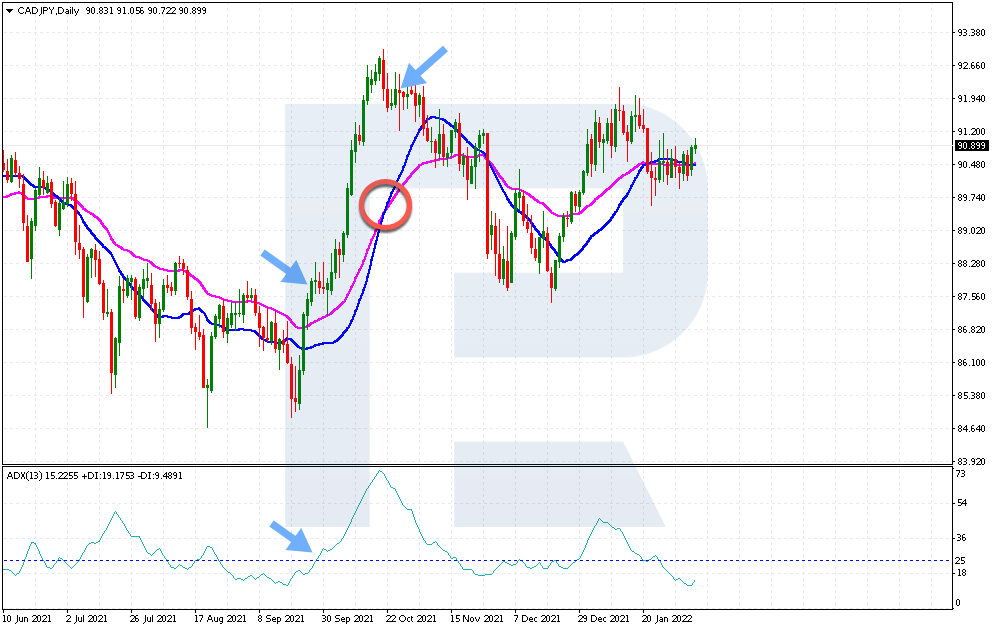Viewport: 993px width, 630px height.
Task: Click the 22 Oct 2021 date label
Action: pyautogui.click(x=411, y=619)
